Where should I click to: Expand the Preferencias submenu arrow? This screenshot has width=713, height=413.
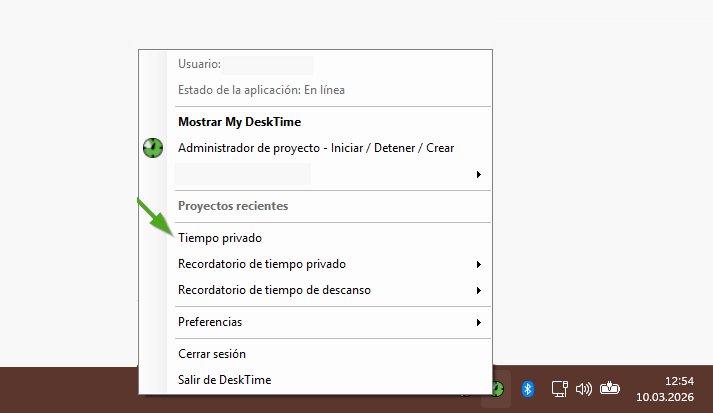pos(479,323)
